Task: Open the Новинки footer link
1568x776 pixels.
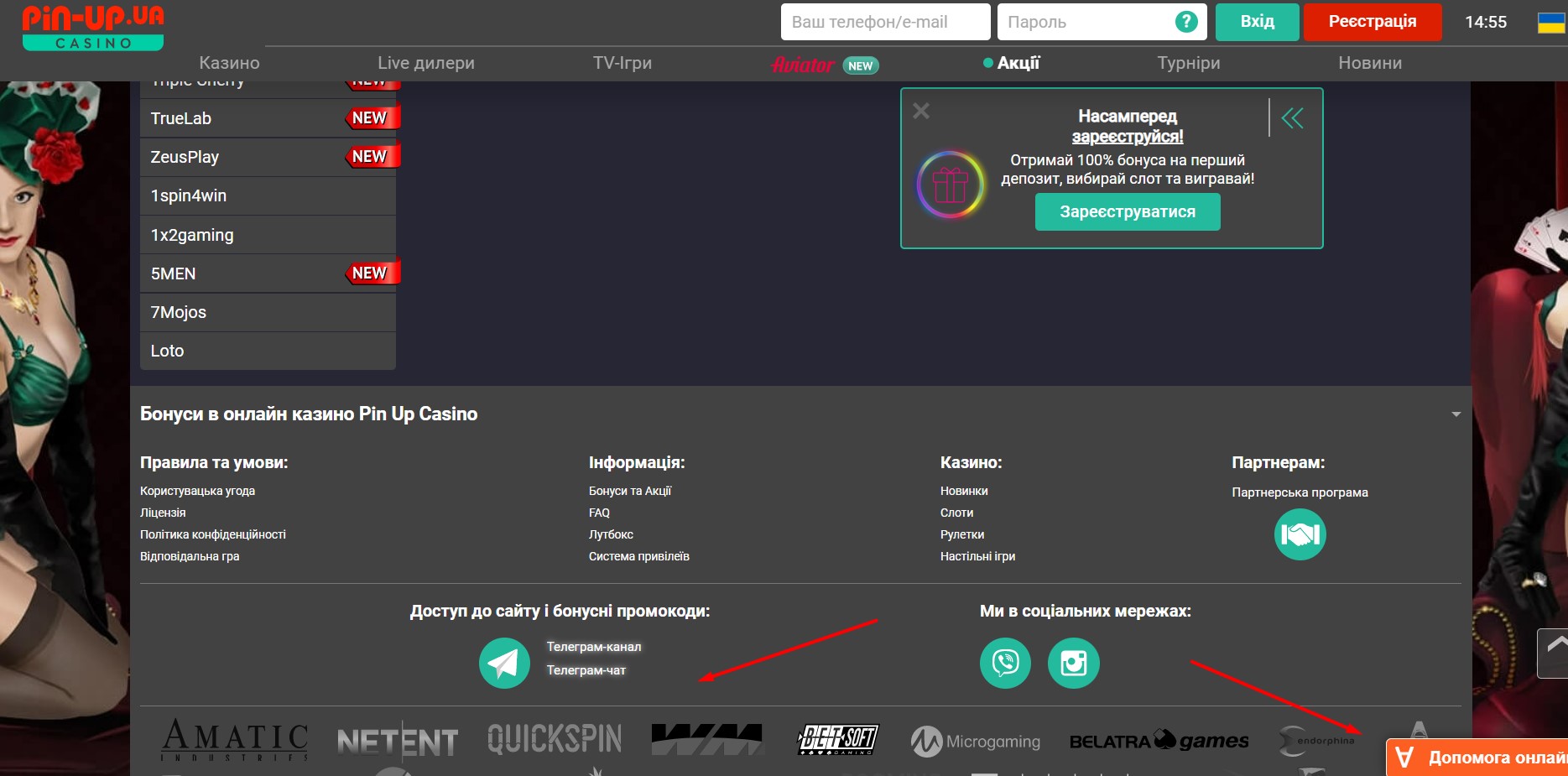Action: pos(964,491)
